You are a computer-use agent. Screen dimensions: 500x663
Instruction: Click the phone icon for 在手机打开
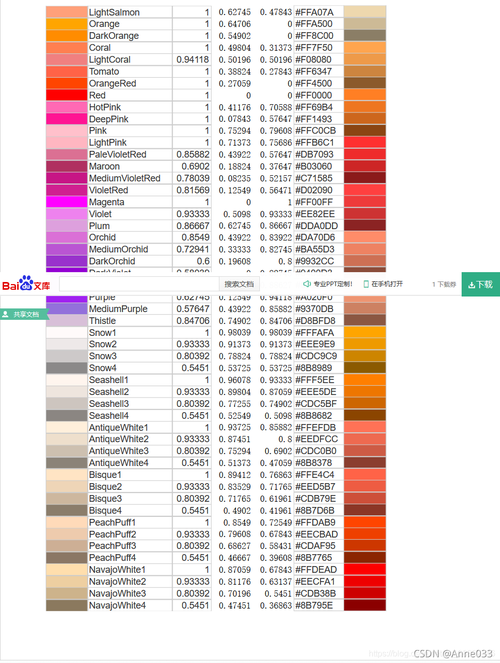tap(366, 284)
